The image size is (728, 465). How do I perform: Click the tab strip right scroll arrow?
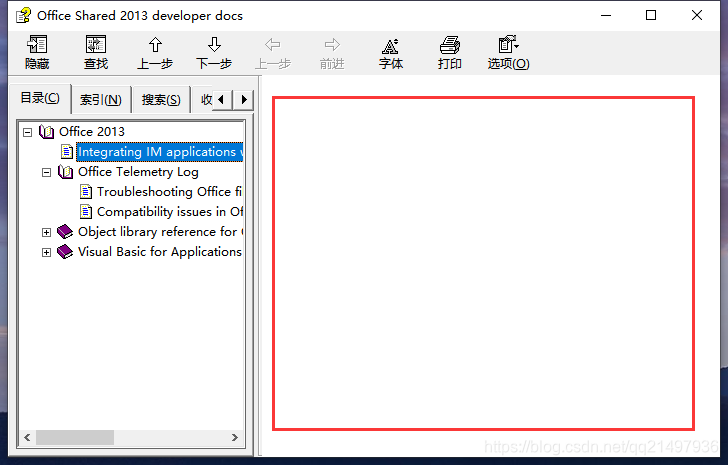point(244,99)
